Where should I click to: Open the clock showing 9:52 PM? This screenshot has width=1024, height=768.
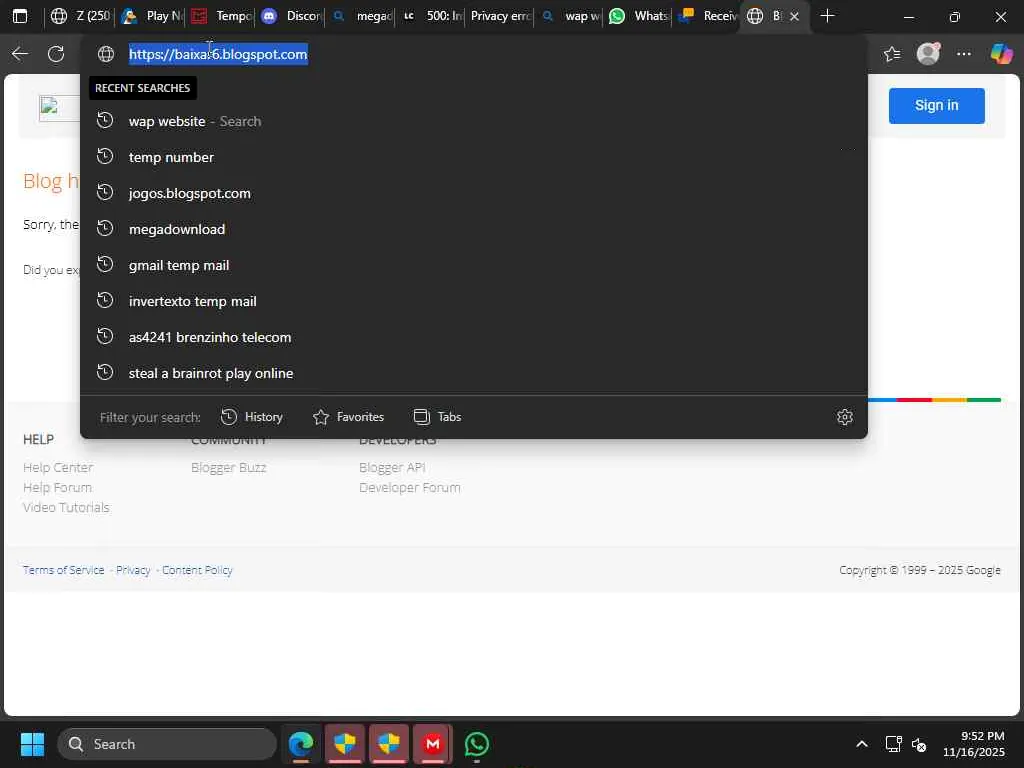click(x=974, y=744)
